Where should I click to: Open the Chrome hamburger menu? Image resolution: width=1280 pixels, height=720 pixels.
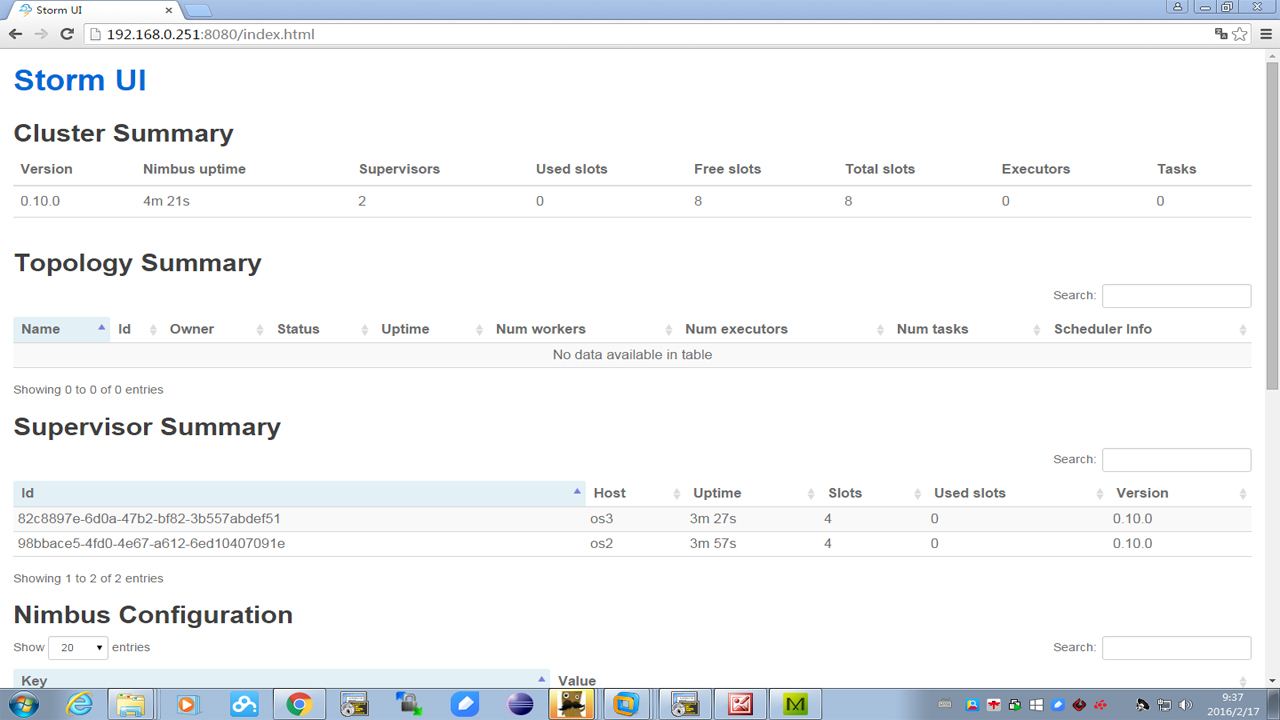tap(1266, 34)
